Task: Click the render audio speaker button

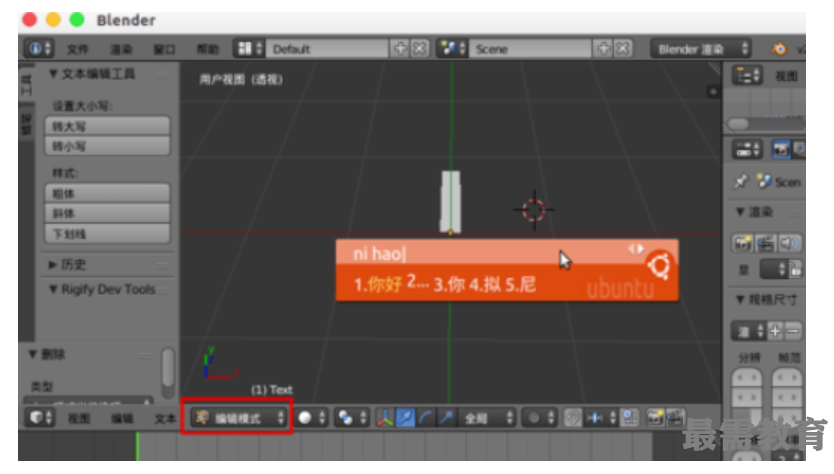Action: coord(788,243)
